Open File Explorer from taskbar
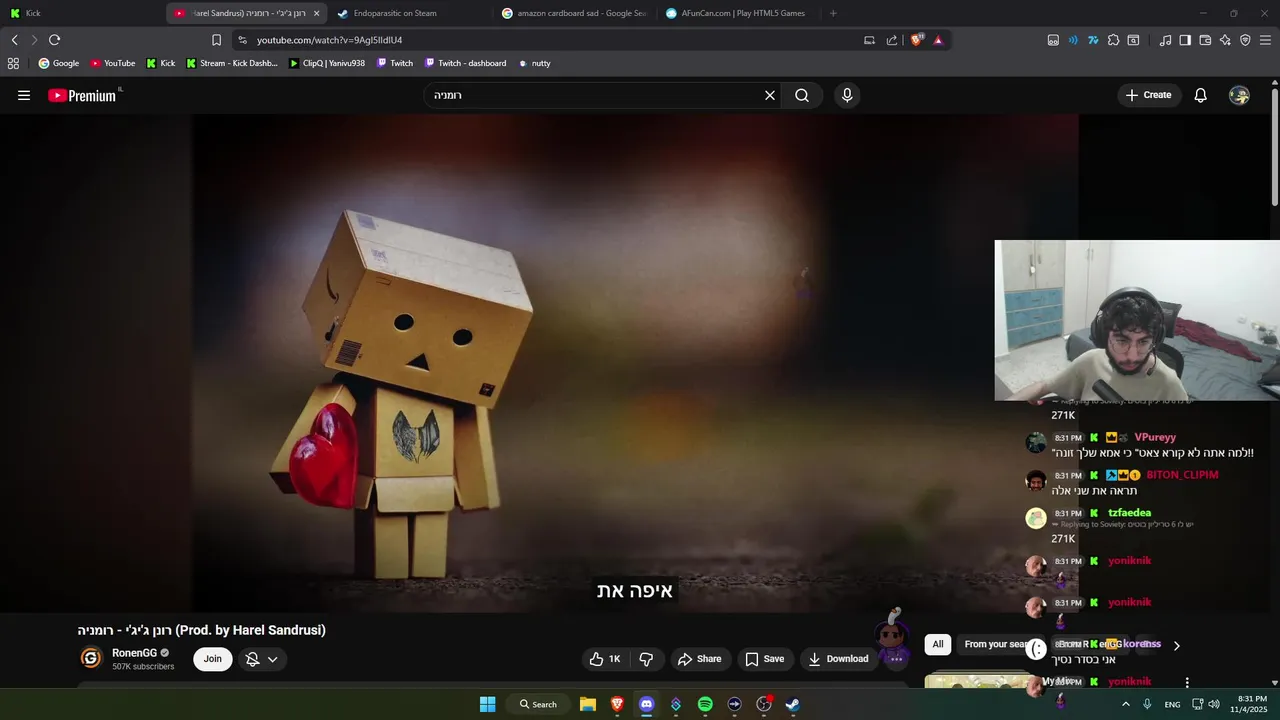This screenshot has height=720, width=1280. click(588, 704)
